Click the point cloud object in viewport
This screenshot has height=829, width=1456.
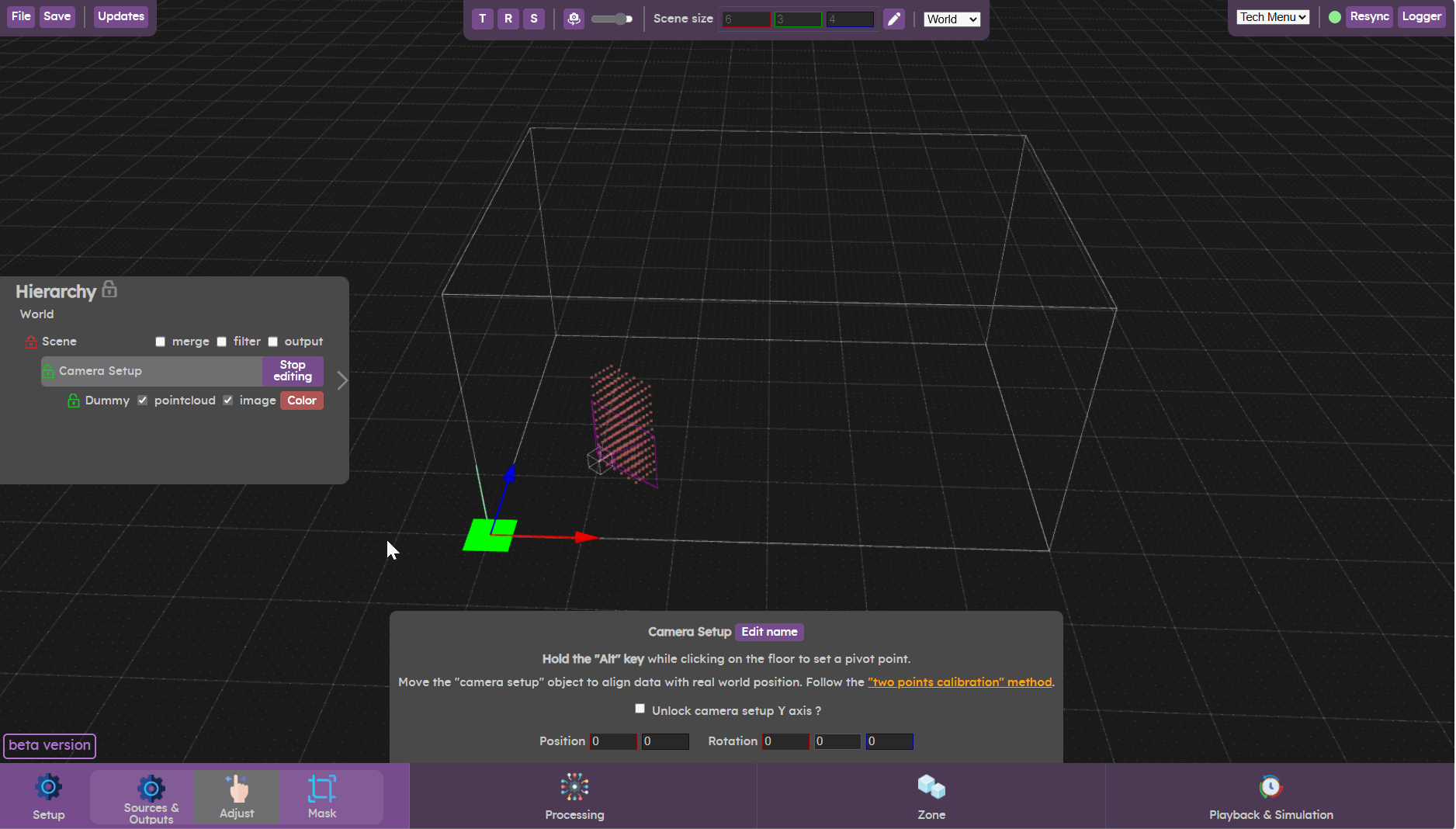click(623, 423)
